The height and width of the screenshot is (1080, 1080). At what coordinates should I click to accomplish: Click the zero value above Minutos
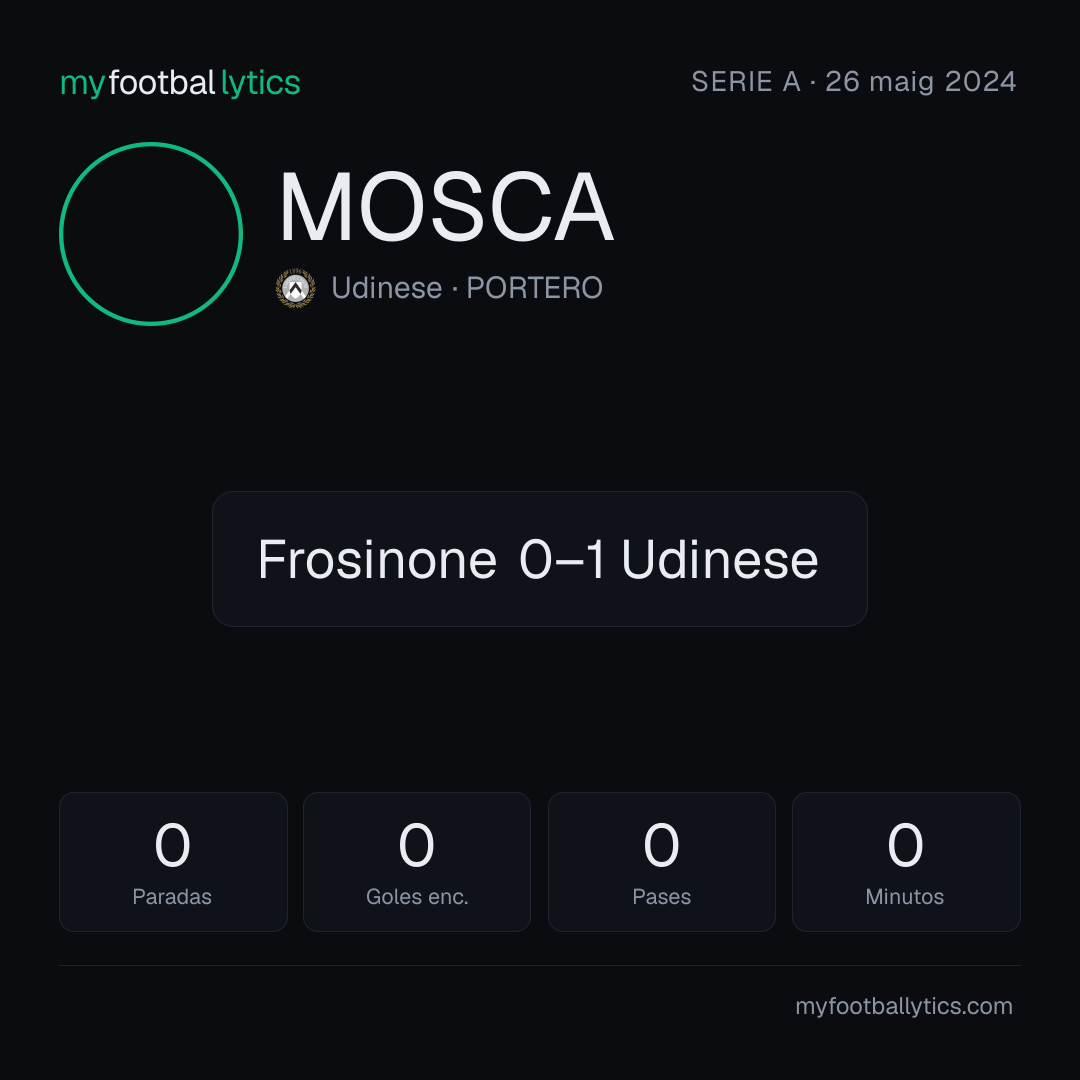pyautogui.click(x=905, y=845)
